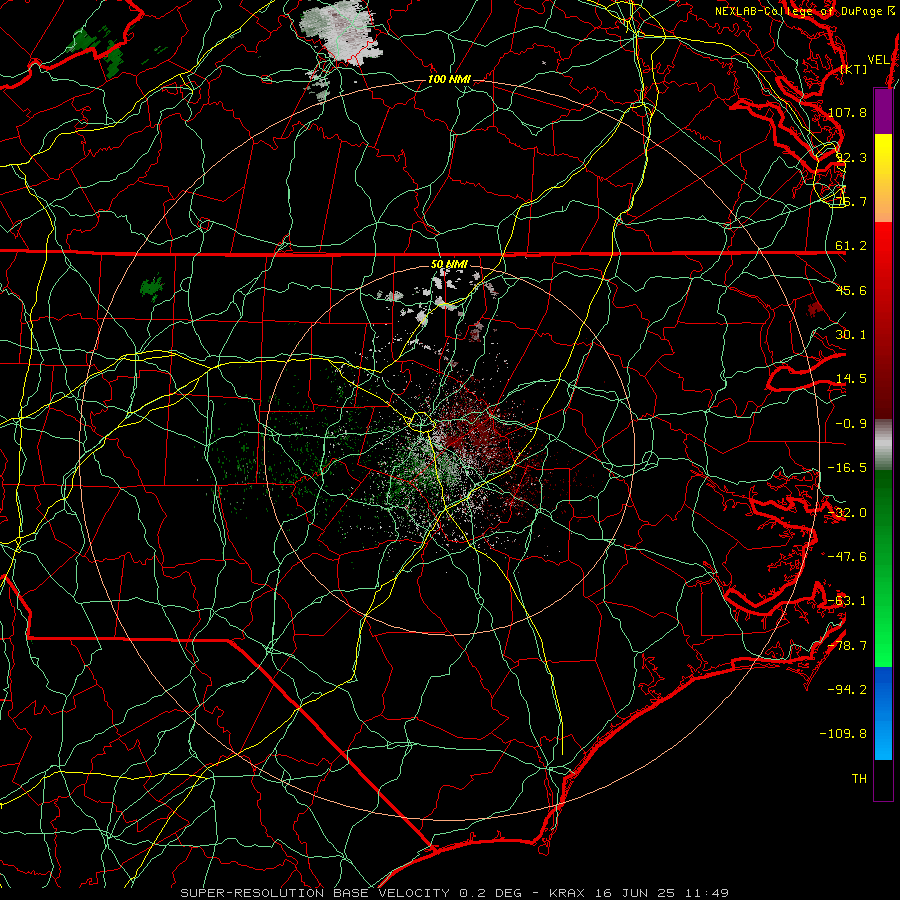Image resolution: width=900 pixels, height=900 pixels.
Task: Pick the purple segment of the color bar
Action: point(883,111)
